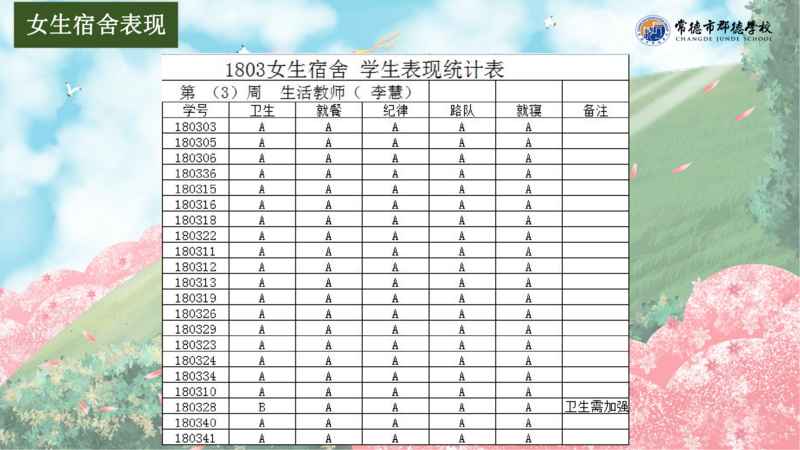Select the 路队 column header
Screen dimensions: 800x450
(x=462, y=110)
